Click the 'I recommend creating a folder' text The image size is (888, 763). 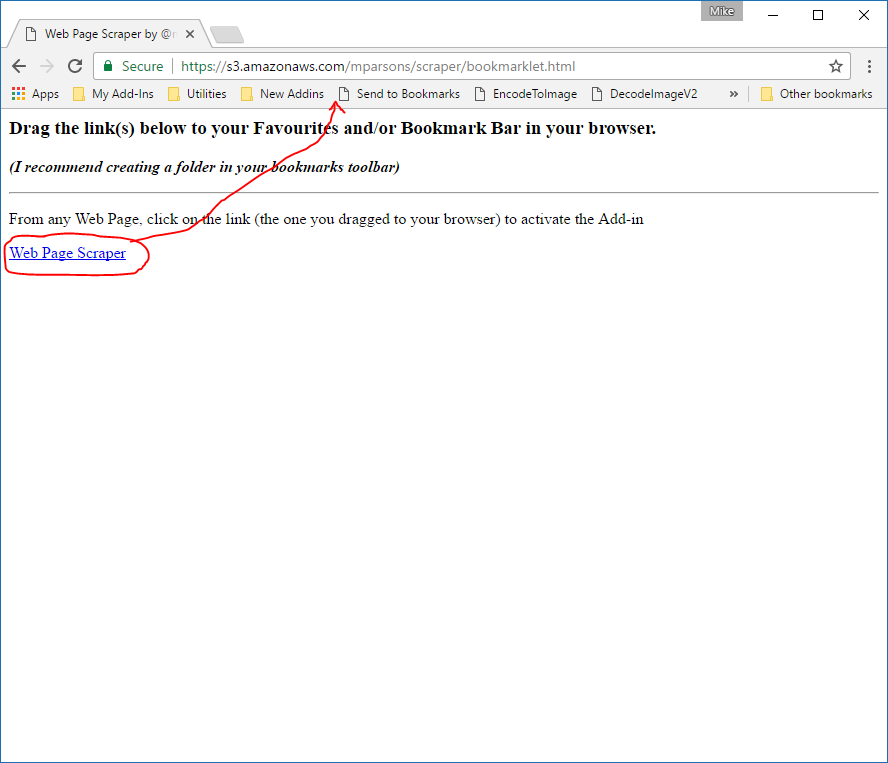click(x=204, y=167)
